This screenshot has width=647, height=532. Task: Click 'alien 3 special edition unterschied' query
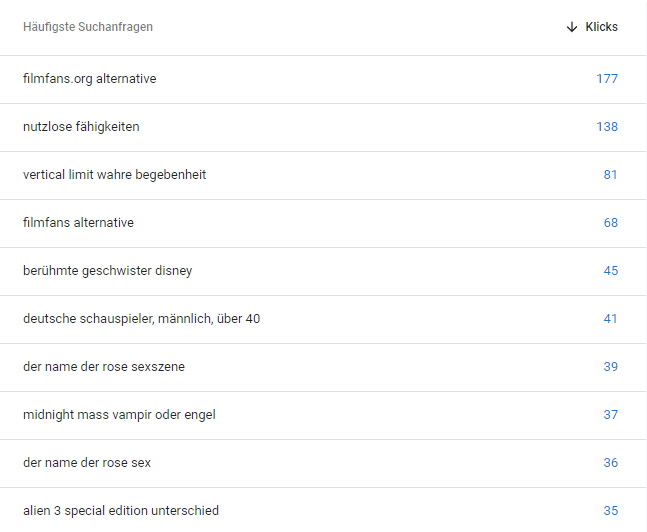click(121, 511)
